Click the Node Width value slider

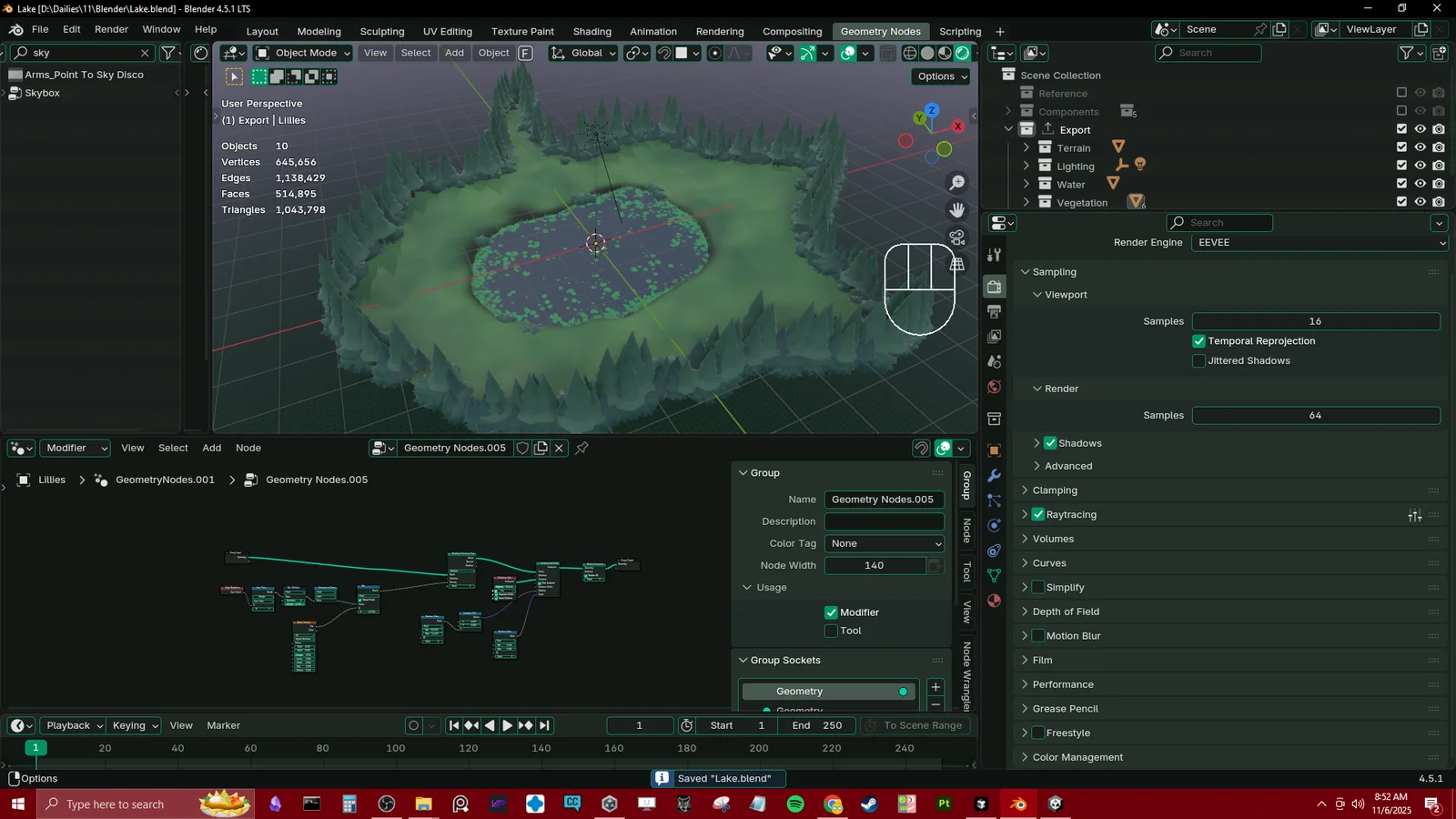coord(874,566)
